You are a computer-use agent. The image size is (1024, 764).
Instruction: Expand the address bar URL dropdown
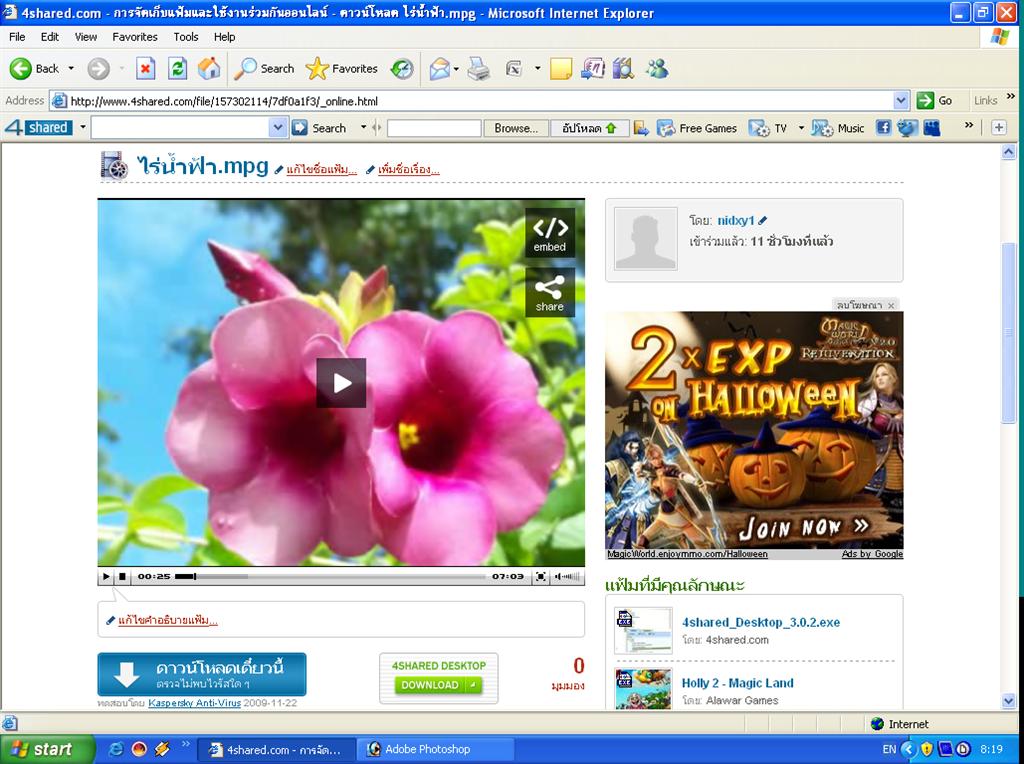point(900,100)
